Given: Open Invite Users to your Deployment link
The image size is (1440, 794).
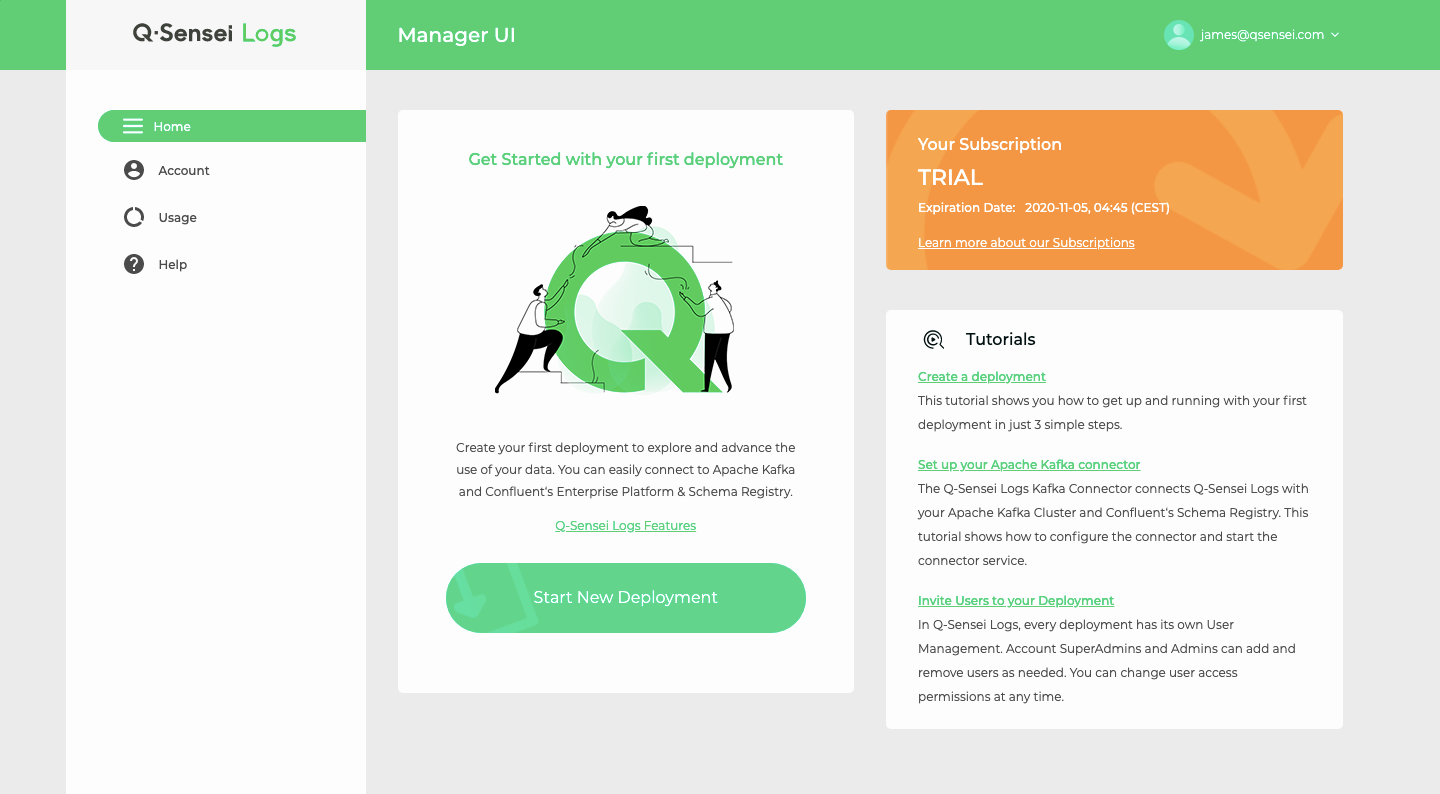Looking at the screenshot, I should pos(1016,601).
